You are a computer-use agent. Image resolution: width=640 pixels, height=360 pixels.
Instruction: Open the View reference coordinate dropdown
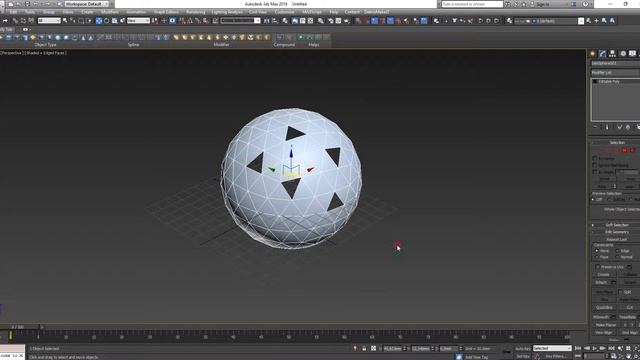[138, 20]
